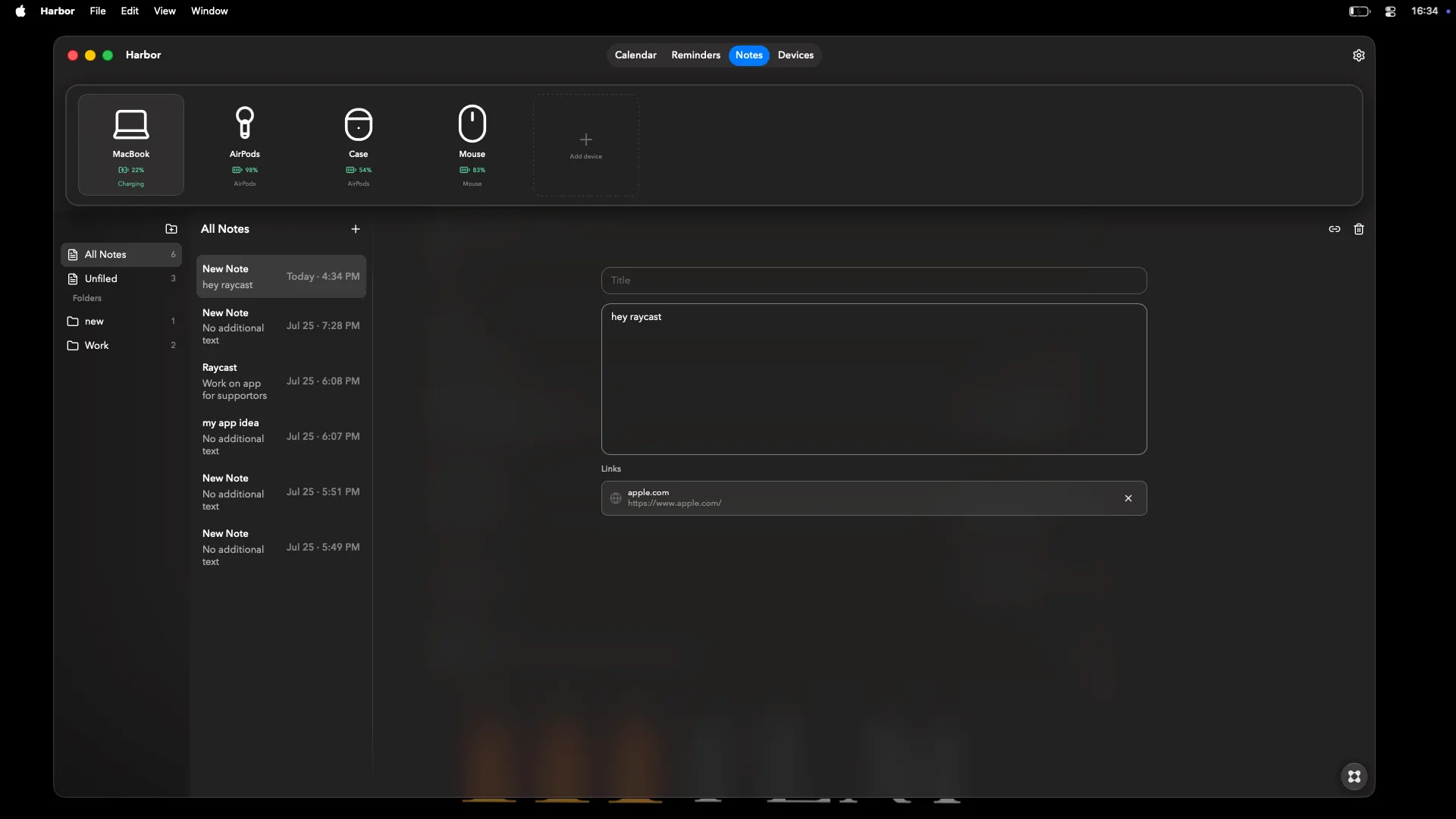Screen dimensions: 1456x819
Task: Click the globe icon beside apple.com
Action: tap(616, 498)
